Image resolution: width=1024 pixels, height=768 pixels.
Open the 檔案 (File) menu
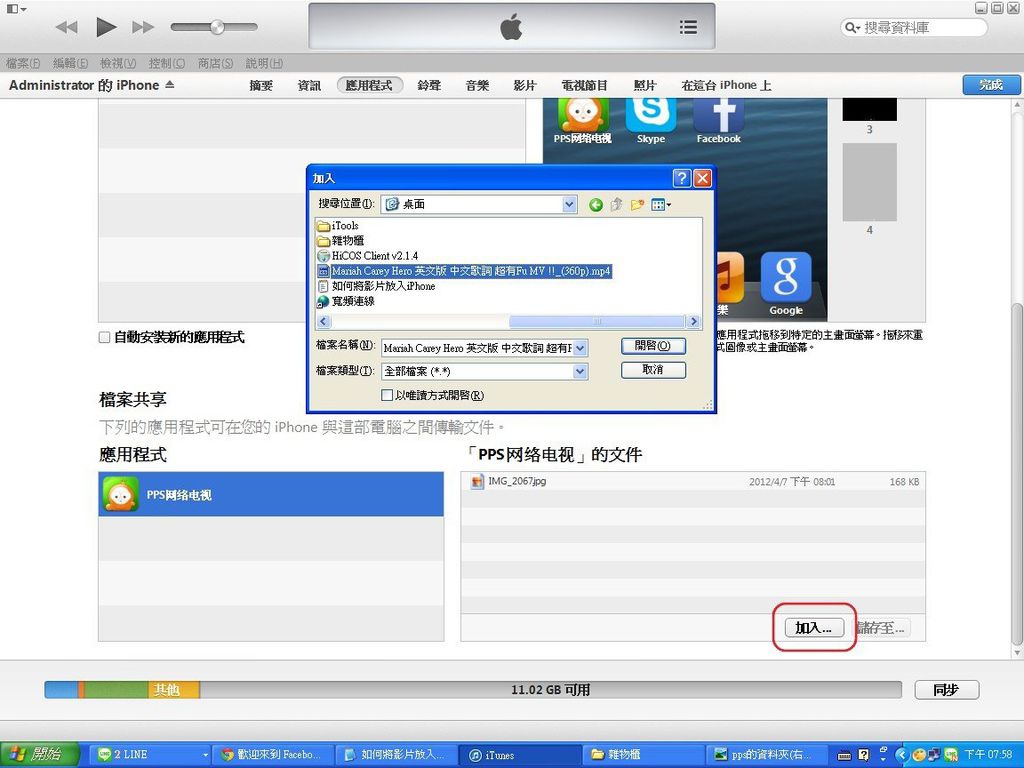coord(22,63)
